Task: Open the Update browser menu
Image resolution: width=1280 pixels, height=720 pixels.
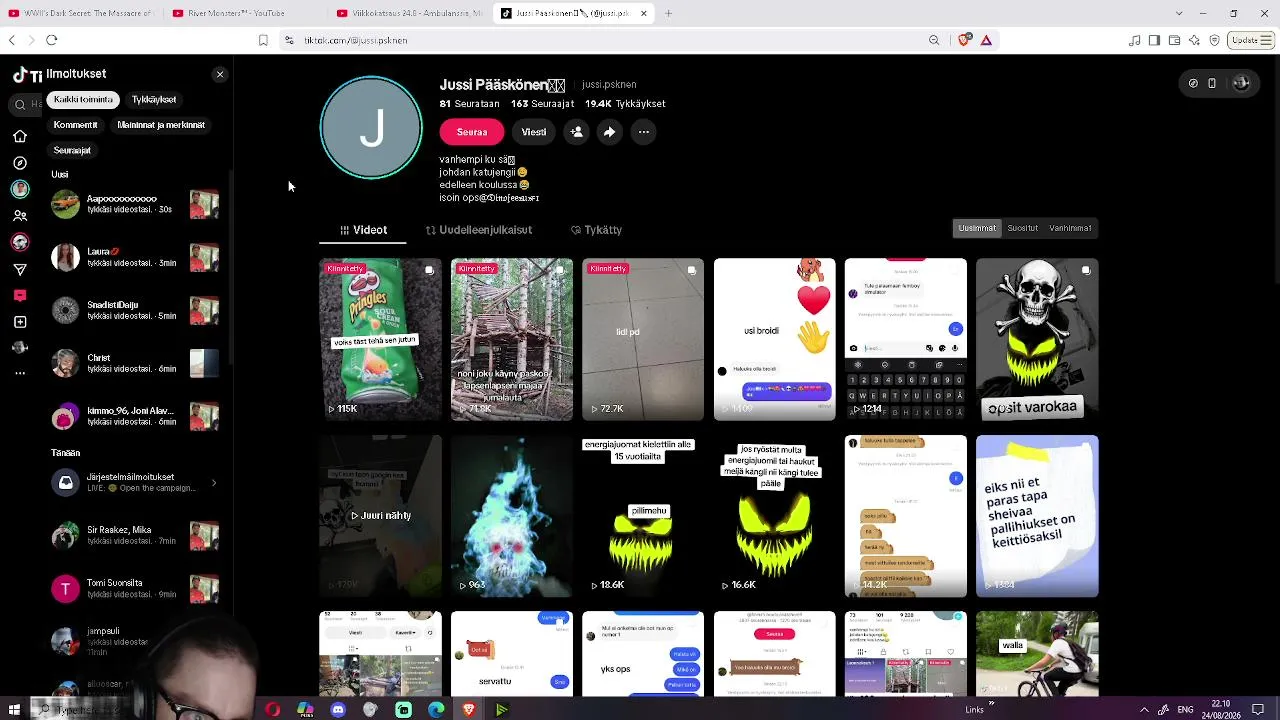Action: pos(1251,40)
